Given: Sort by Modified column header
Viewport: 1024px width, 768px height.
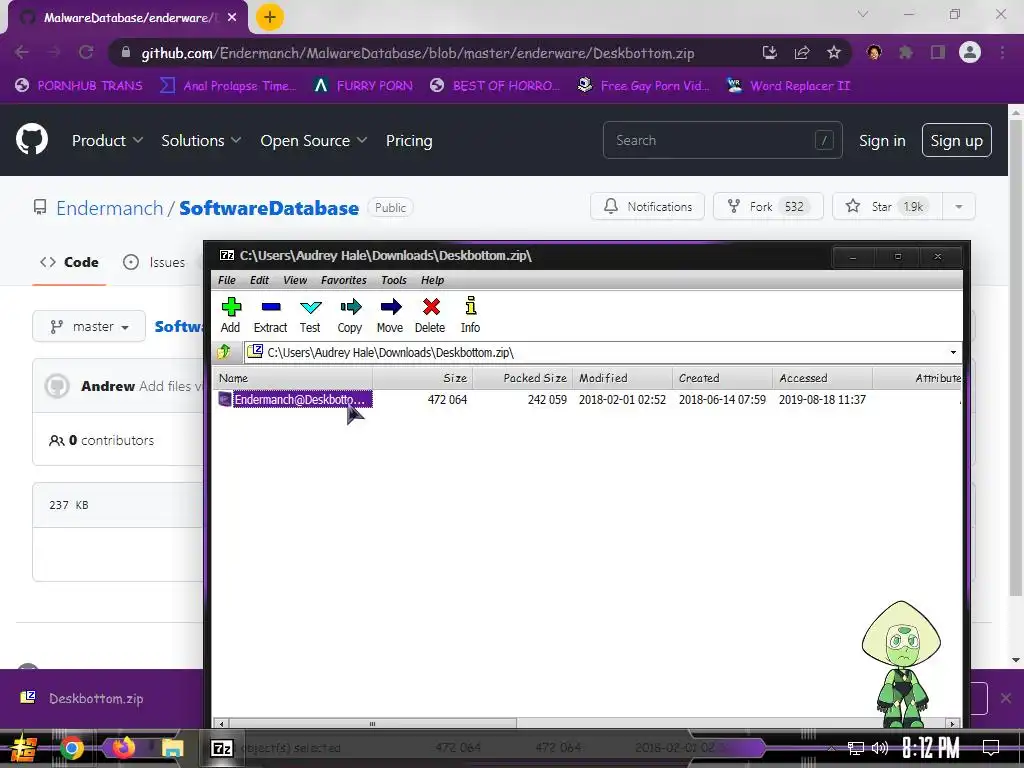Looking at the screenshot, I should click(x=622, y=378).
